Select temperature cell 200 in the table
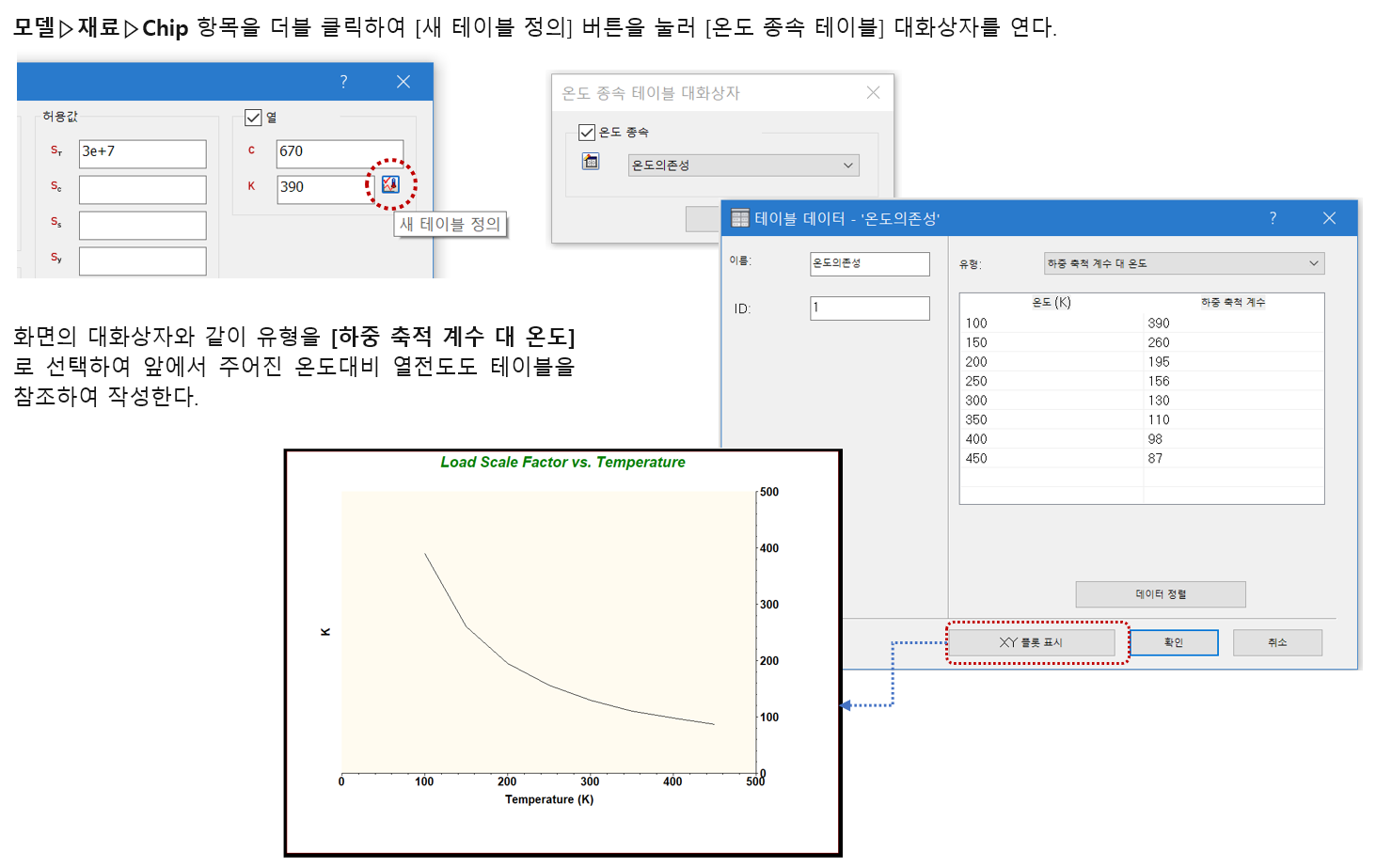This screenshot has width=1376, height=868. (x=1052, y=361)
